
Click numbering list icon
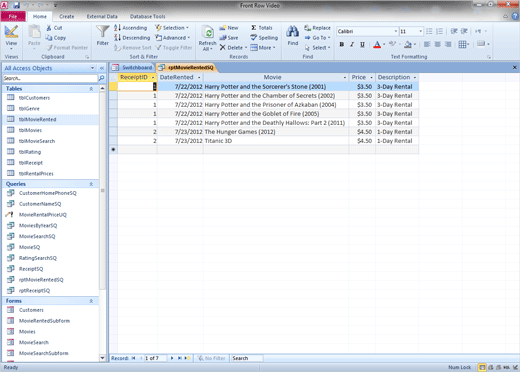[439, 31]
